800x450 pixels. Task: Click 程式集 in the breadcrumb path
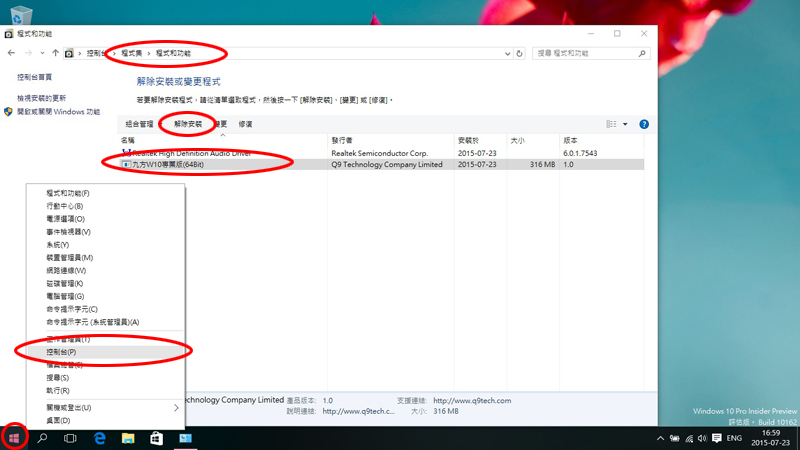pyautogui.click(x=132, y=53)
